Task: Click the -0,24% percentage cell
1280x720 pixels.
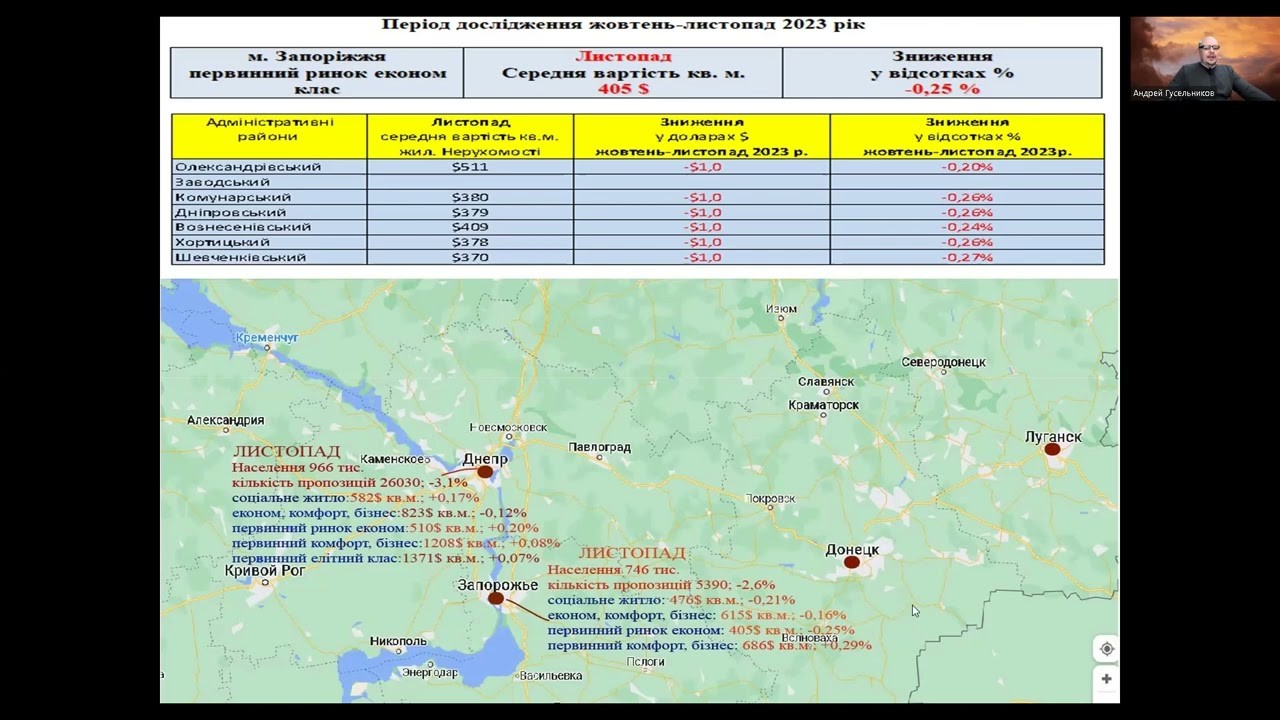Action: tap(967, 227)
